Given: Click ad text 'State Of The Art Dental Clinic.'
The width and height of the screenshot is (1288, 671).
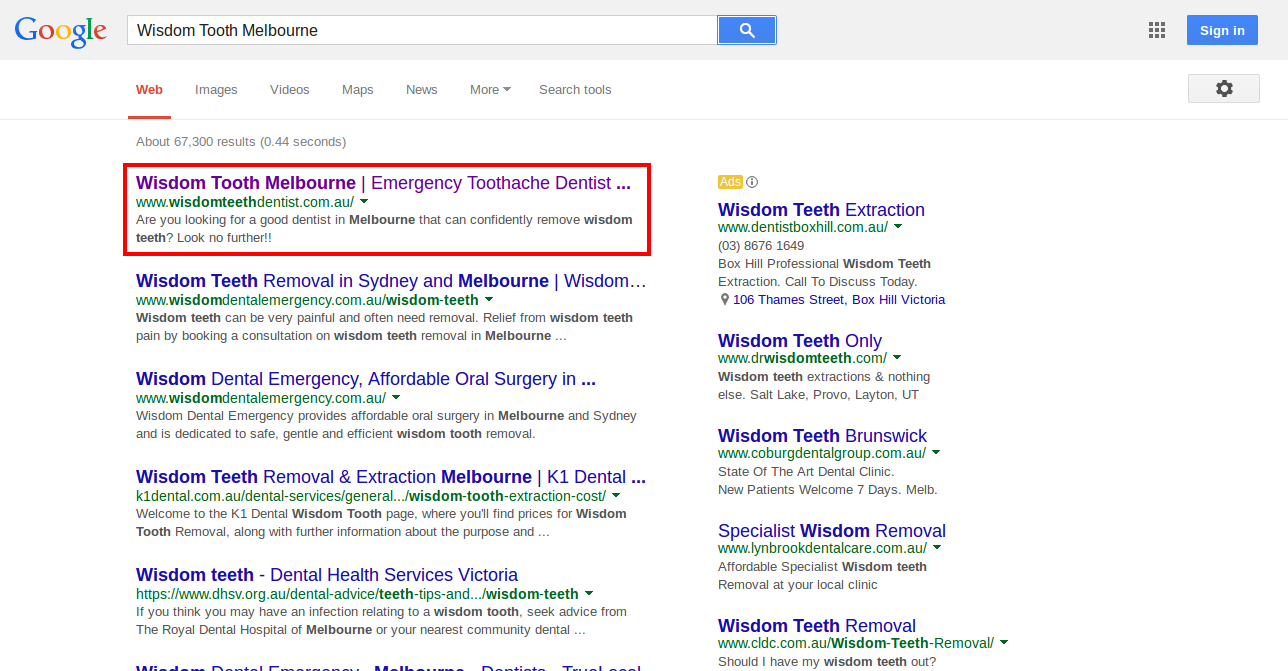Looking at the screenshot, I should [806, 472].
